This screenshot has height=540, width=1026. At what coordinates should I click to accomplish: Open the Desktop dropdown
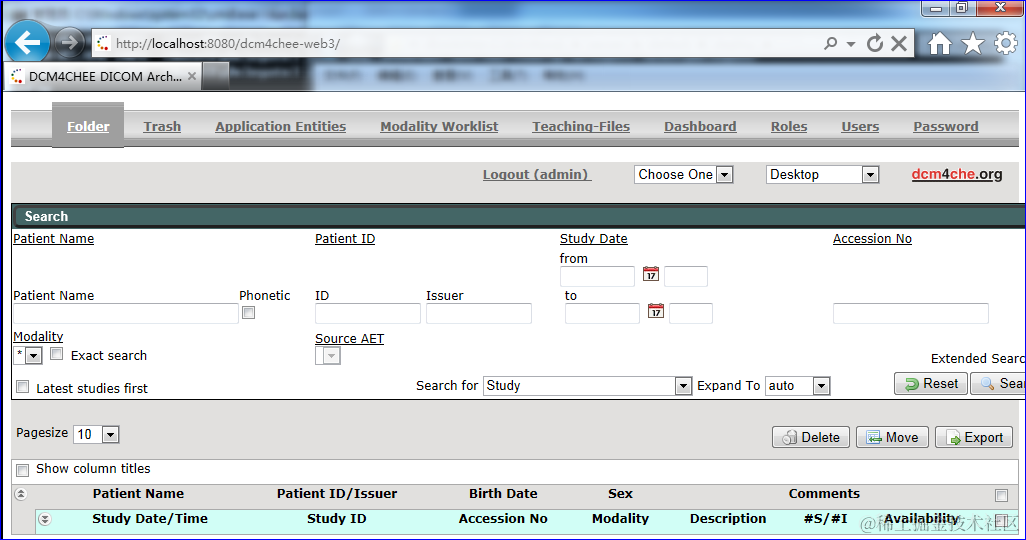822,175
